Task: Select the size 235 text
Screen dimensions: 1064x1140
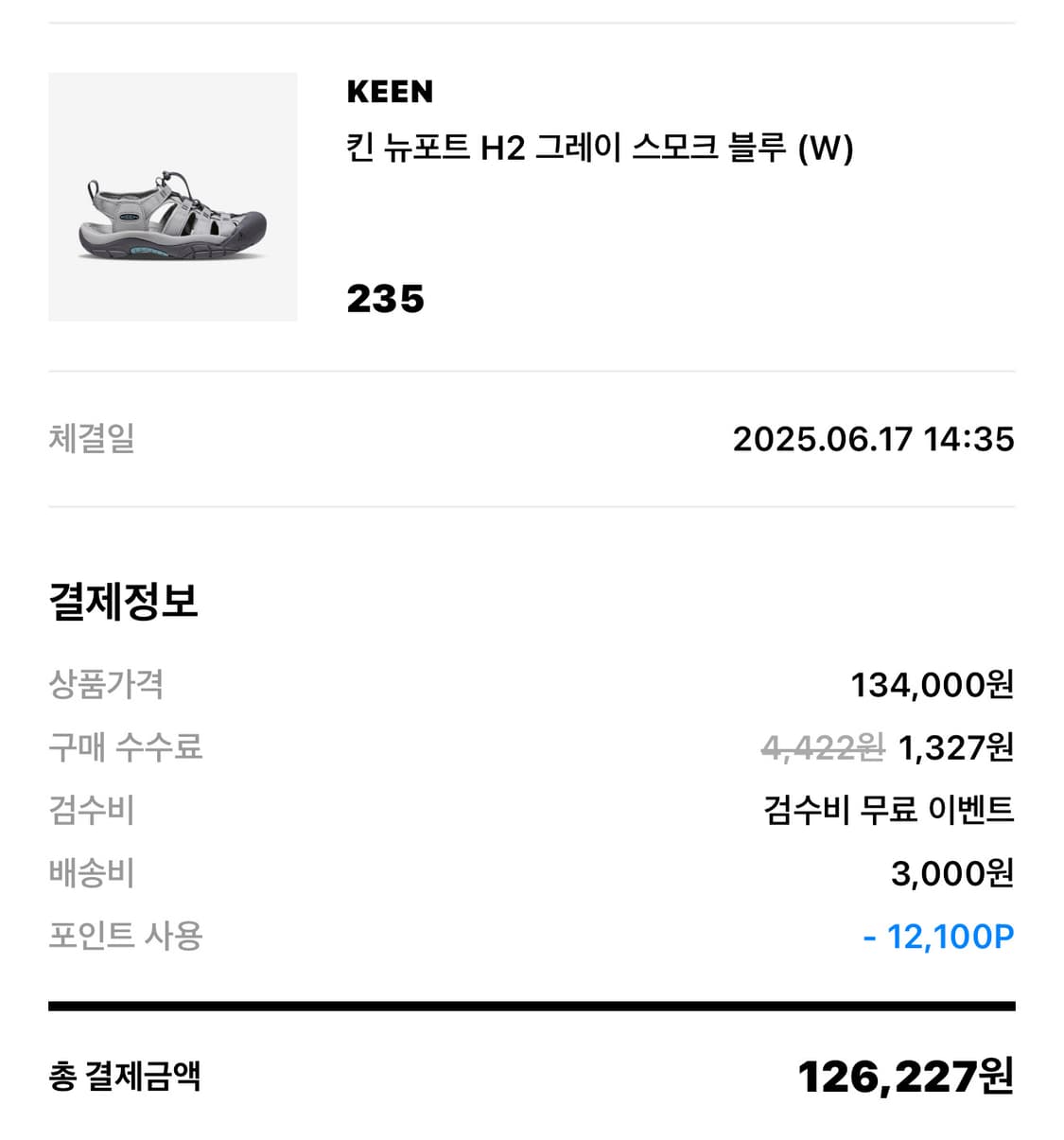Action: 385,299
